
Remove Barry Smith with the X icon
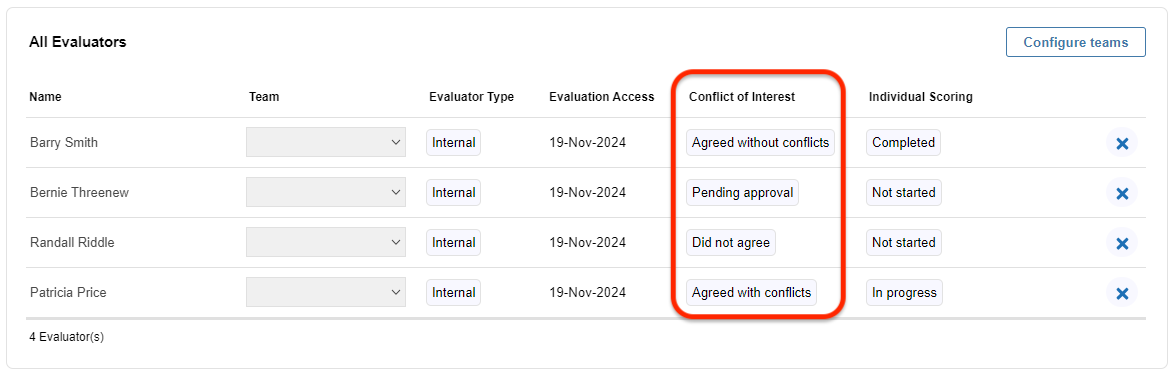1121,143
